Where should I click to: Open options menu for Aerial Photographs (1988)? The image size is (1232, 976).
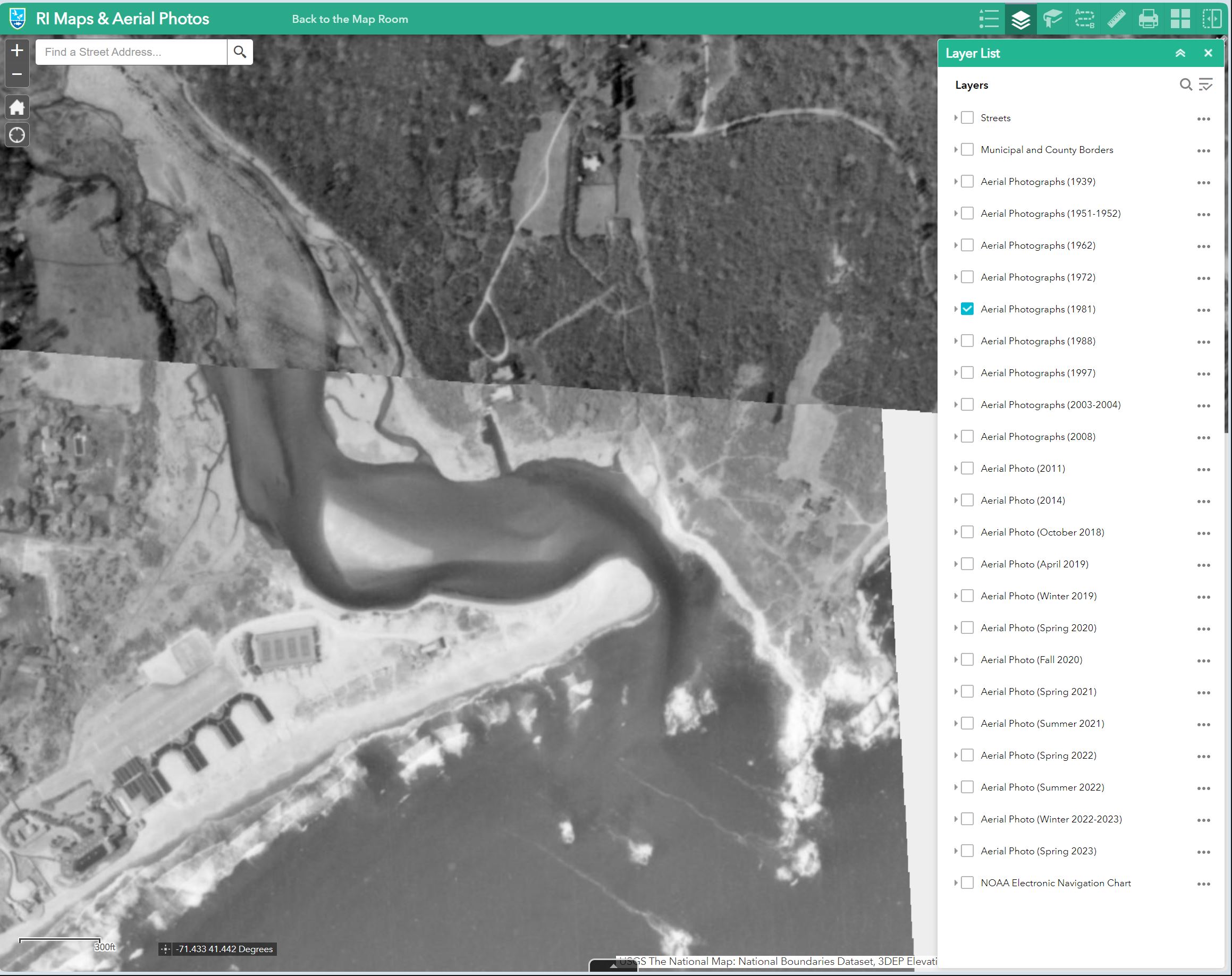(1203, 342)
